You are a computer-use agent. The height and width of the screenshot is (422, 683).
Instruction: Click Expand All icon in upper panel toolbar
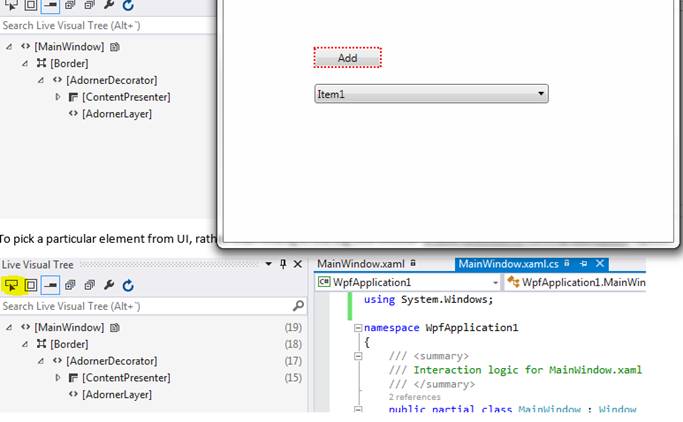(x=70, y=5)
